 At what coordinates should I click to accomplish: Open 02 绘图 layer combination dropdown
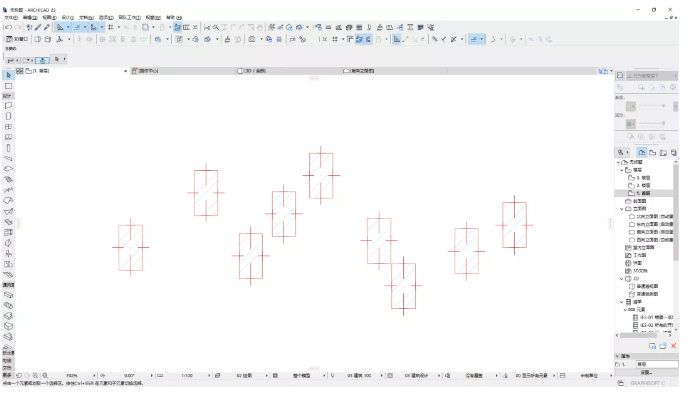266,376
